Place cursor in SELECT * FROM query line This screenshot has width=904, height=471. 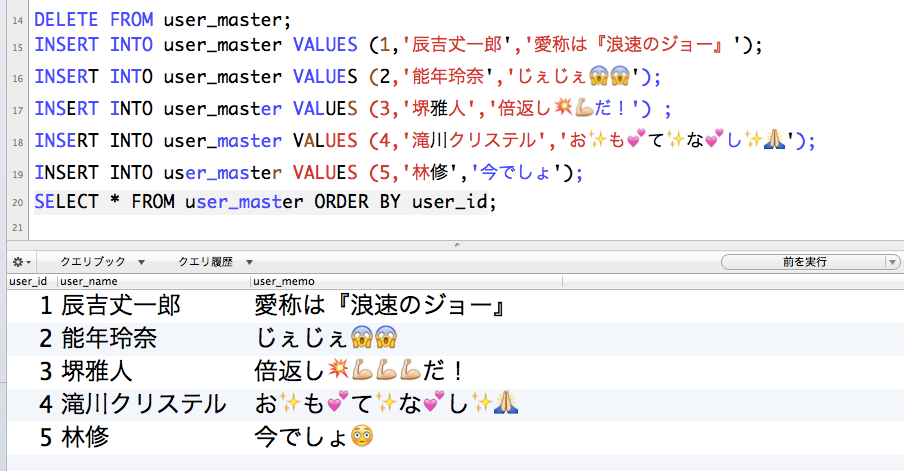[265, 202]
